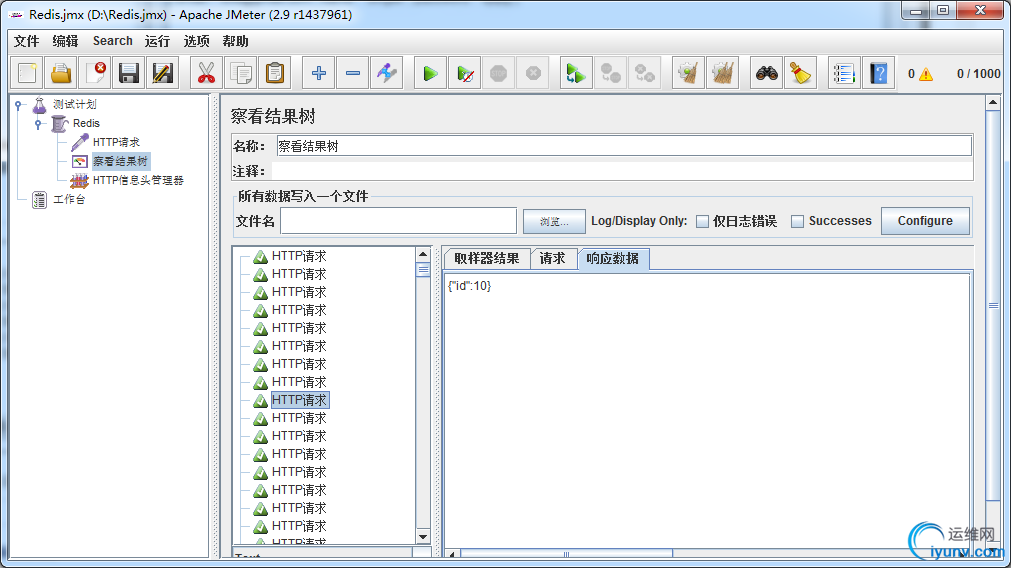Shutdown all remote engines icon
The width and height of the screenshot is (1011, 568).
(644, 73)
